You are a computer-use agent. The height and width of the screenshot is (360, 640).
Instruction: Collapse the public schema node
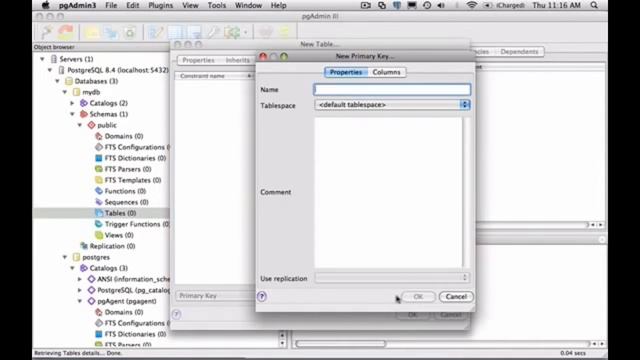80,125
